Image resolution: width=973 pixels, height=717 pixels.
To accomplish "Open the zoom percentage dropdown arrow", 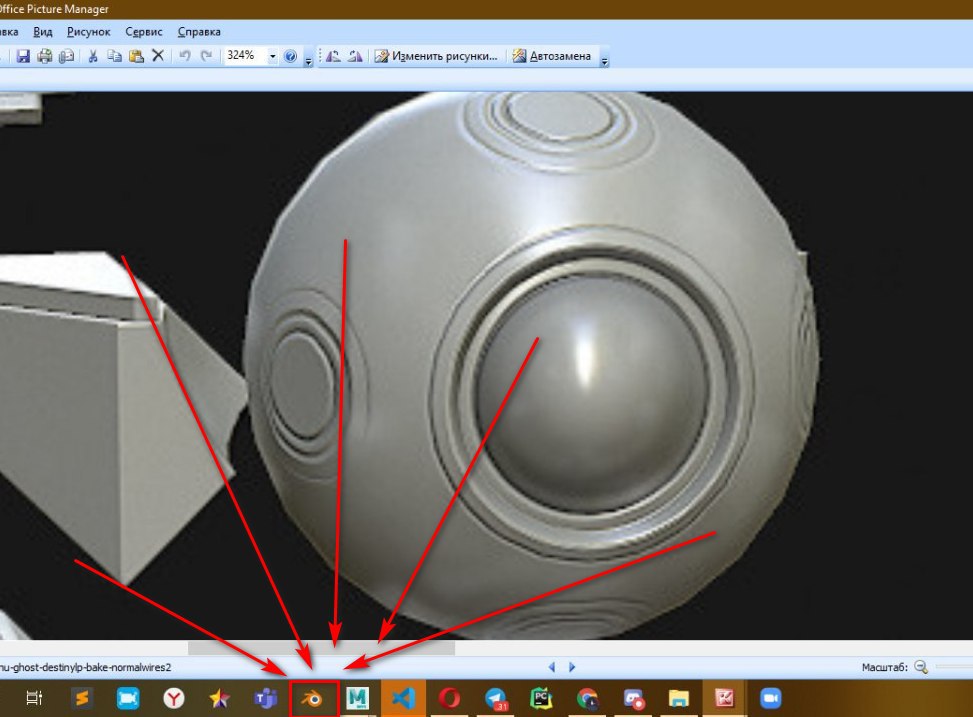I will point(272,56).
